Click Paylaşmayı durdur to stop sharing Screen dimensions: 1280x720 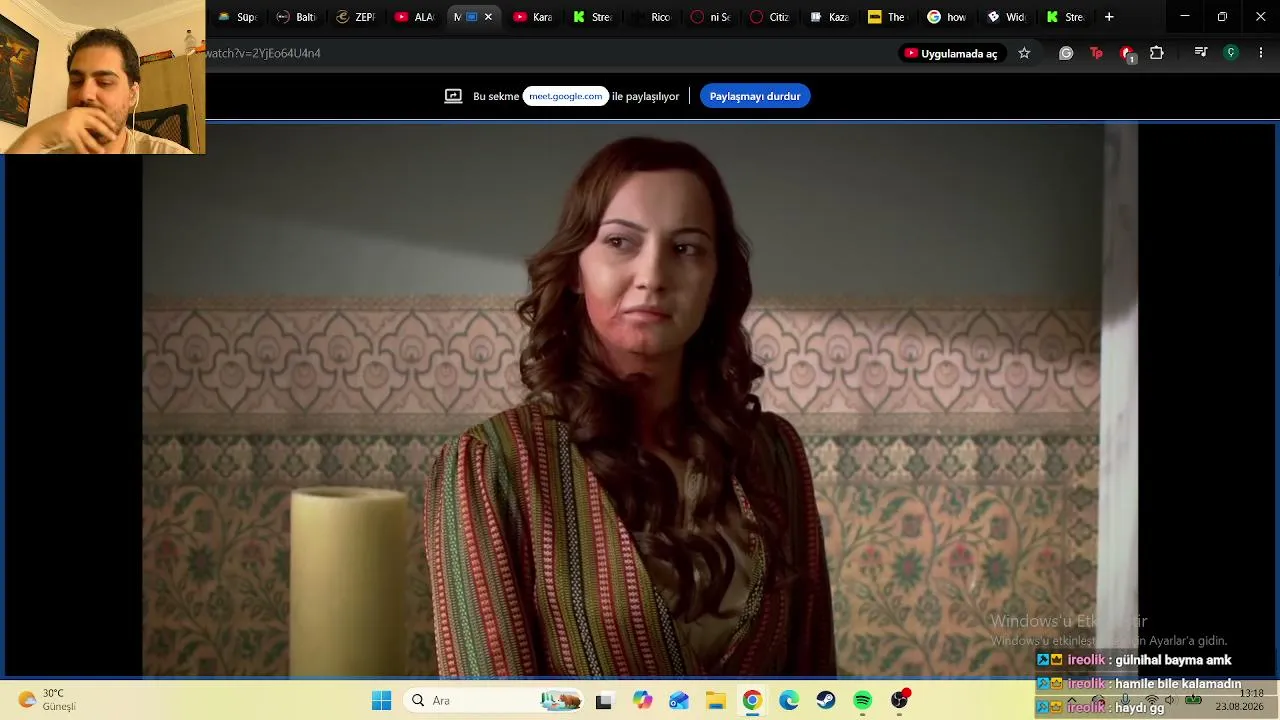(x=755, y=96)
